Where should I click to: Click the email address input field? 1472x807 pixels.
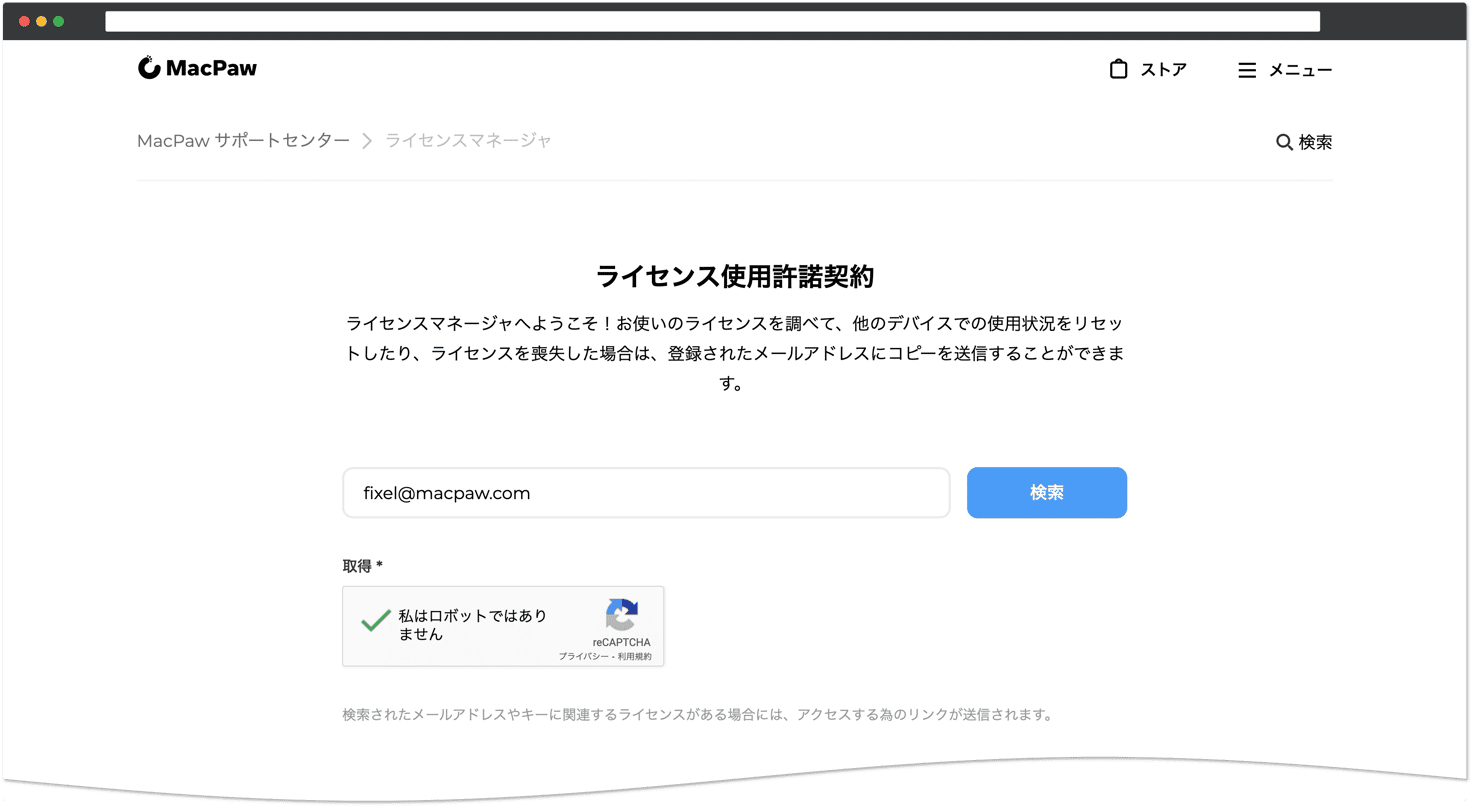646,493
